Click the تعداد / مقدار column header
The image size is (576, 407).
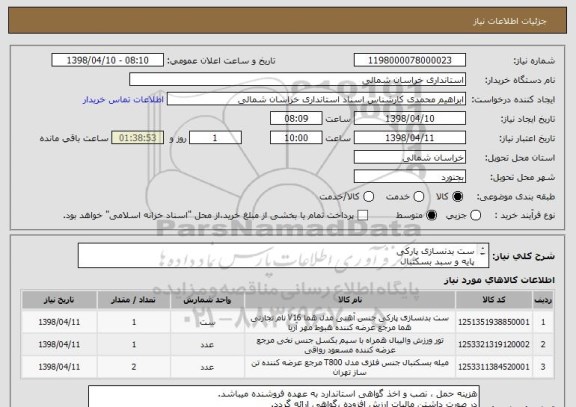click(134, 300)
